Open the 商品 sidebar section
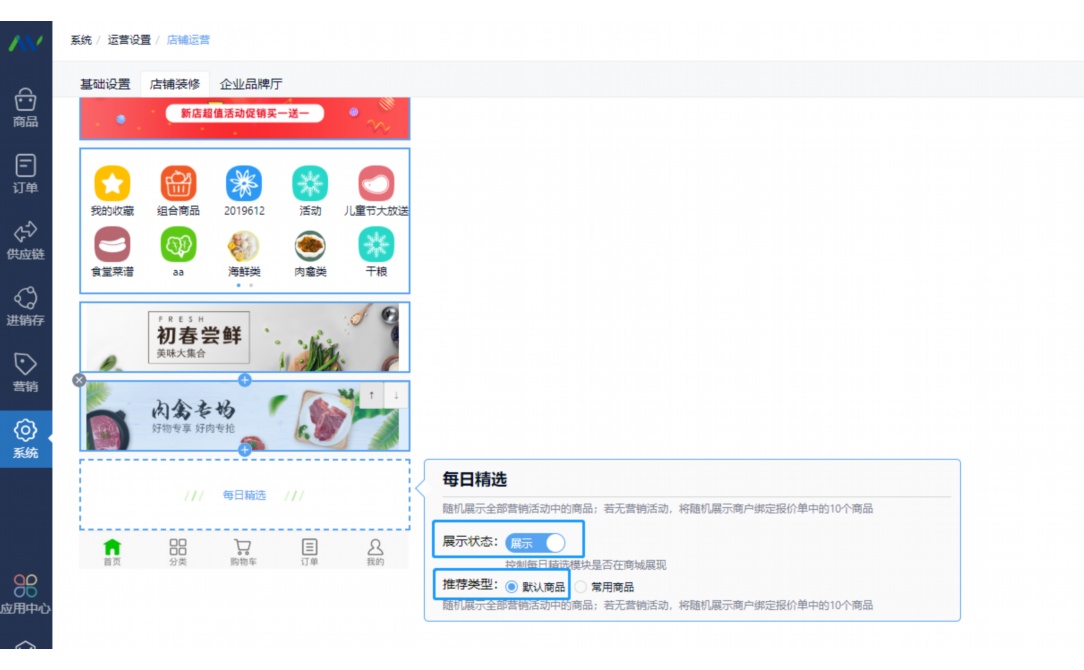 (26, 109)
